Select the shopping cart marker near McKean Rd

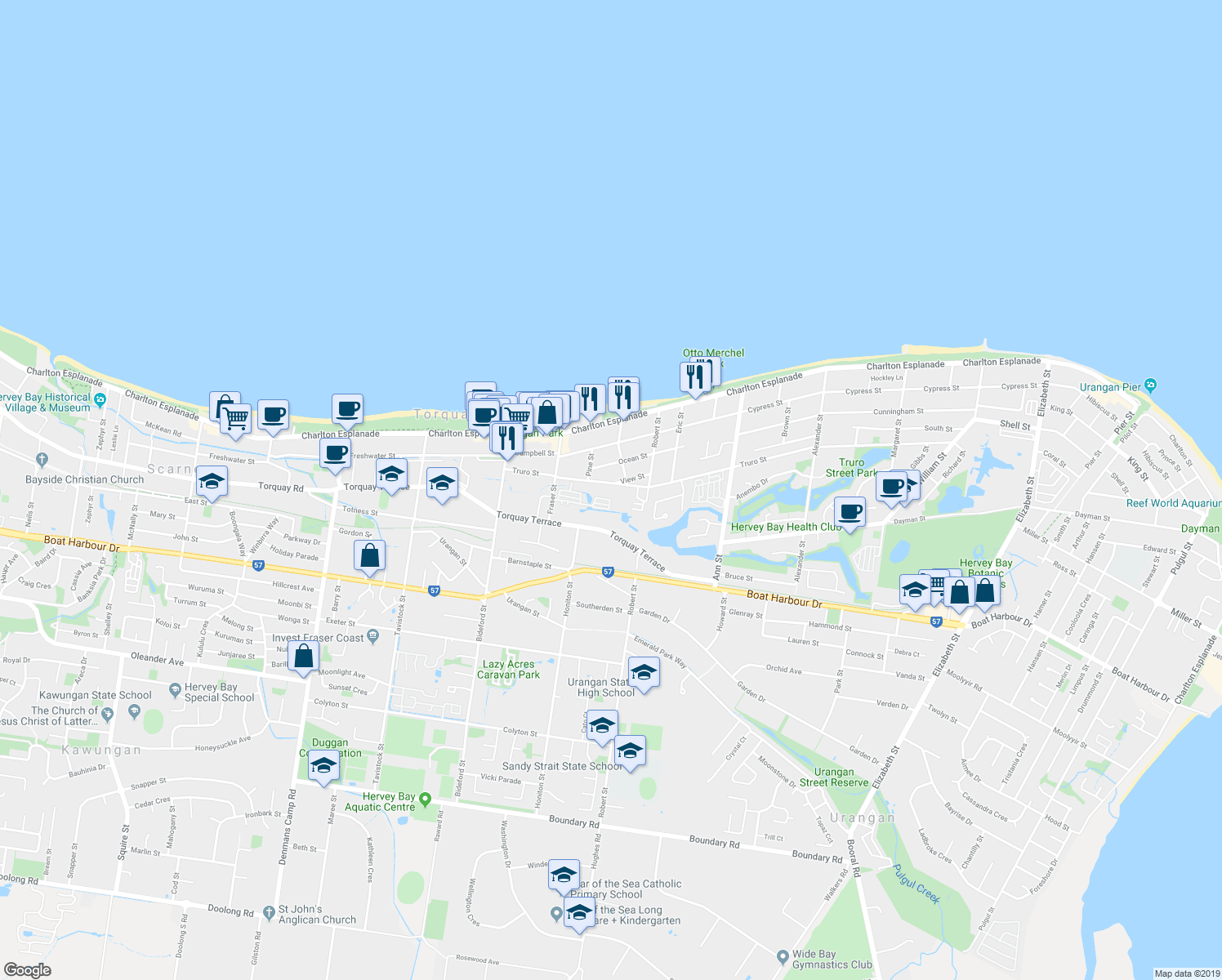click(235, 420)
